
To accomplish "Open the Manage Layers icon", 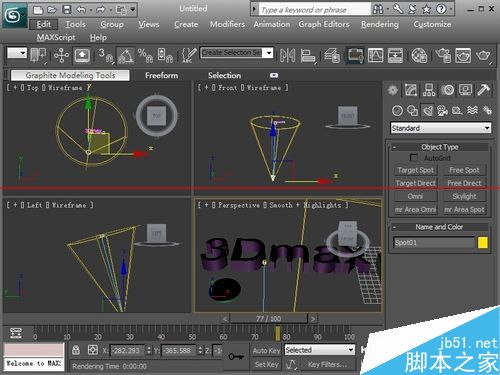I will [x=332, y=55].
